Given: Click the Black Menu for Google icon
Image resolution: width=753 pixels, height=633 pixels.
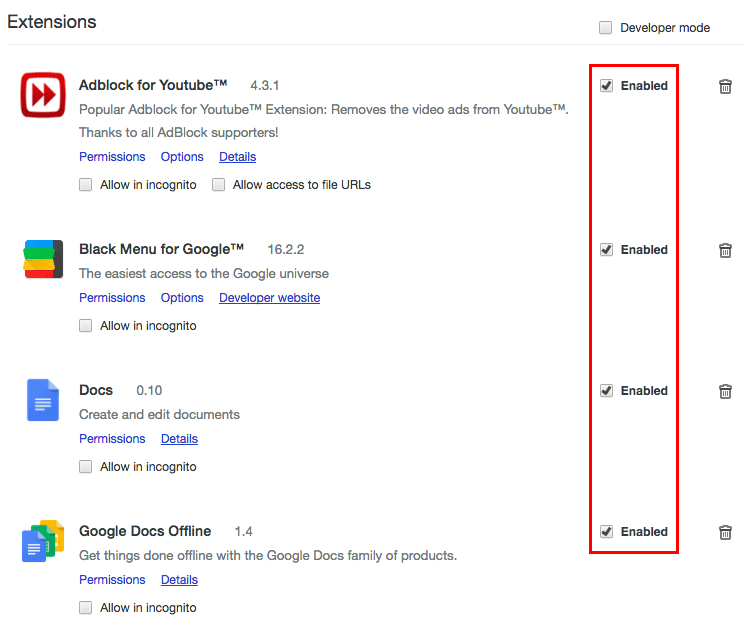Looking at the screenshot, I should (x=43, y=259).
